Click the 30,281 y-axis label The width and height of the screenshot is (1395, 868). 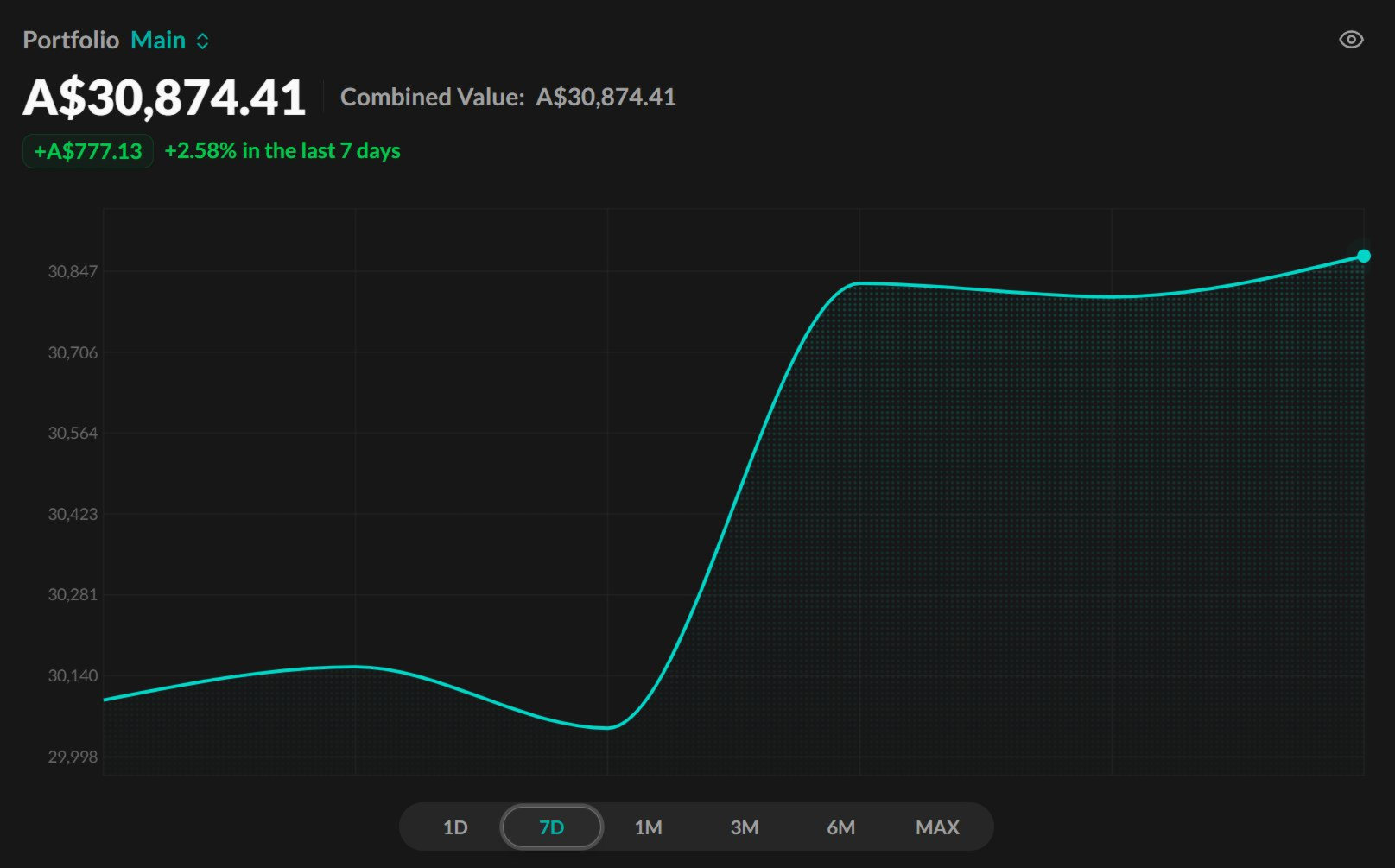tap(73, 594)
